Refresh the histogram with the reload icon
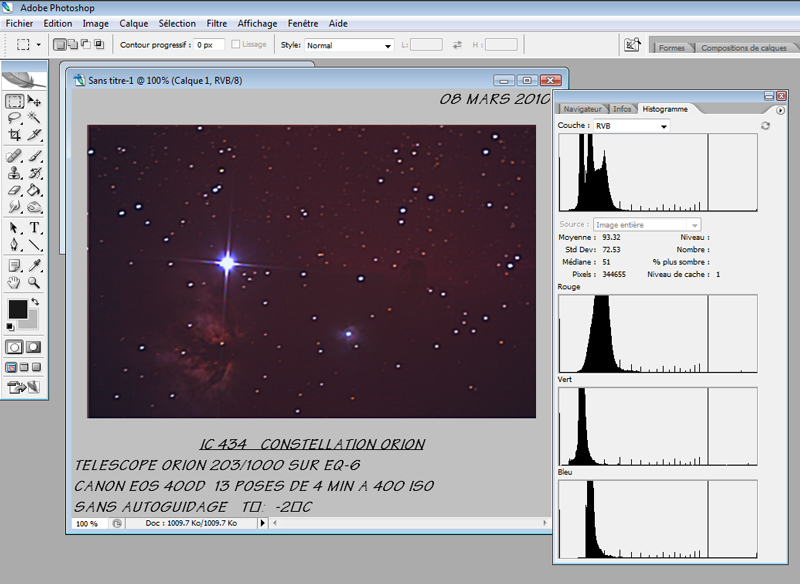 coord(765,126)
